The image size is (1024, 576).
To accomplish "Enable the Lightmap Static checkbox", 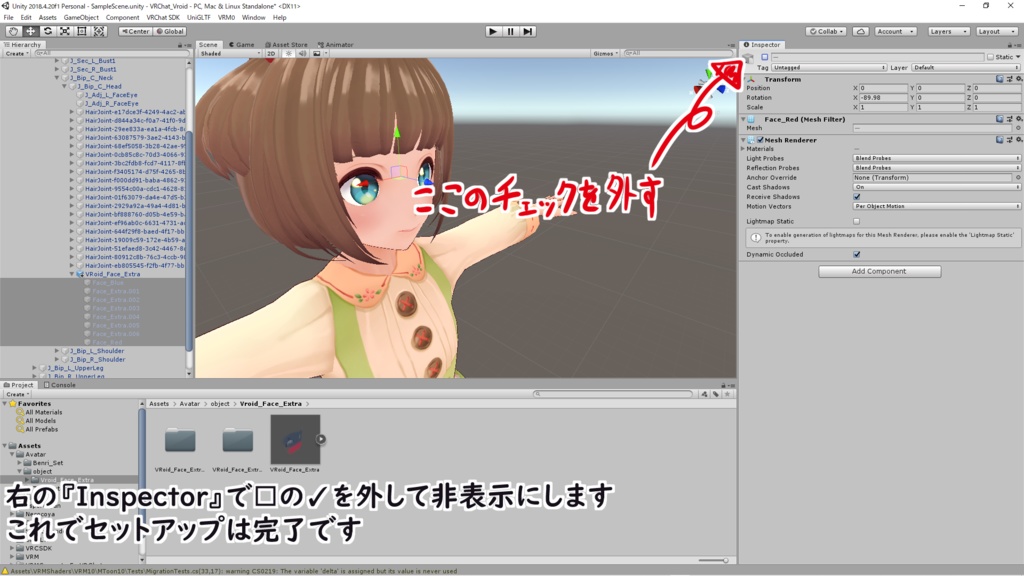I will [856, 222].
